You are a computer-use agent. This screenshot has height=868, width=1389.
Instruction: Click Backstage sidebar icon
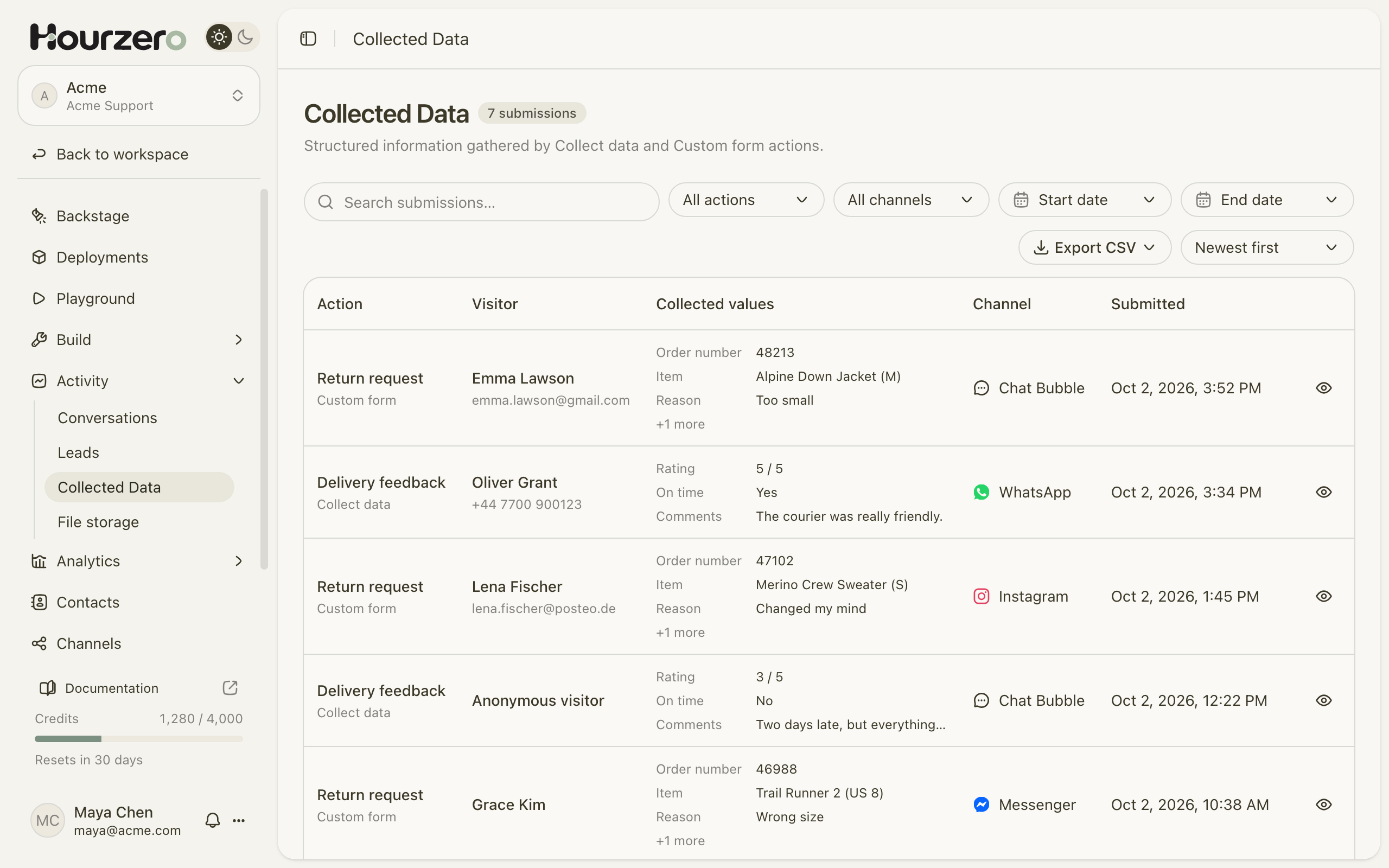coord(39,216)
